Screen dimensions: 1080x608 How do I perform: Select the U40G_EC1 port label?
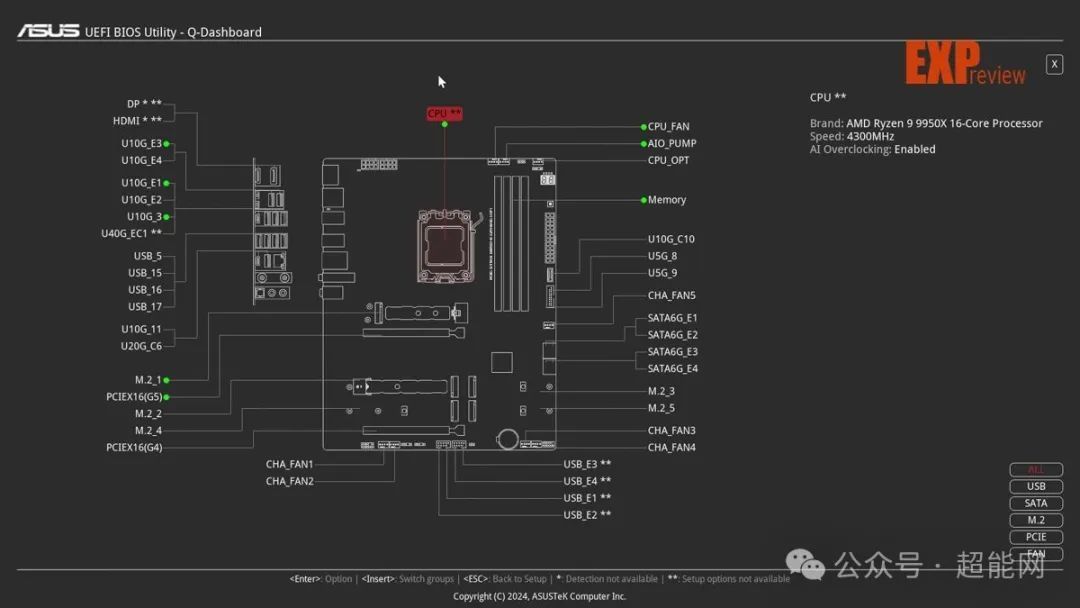[x=132, y=233]
